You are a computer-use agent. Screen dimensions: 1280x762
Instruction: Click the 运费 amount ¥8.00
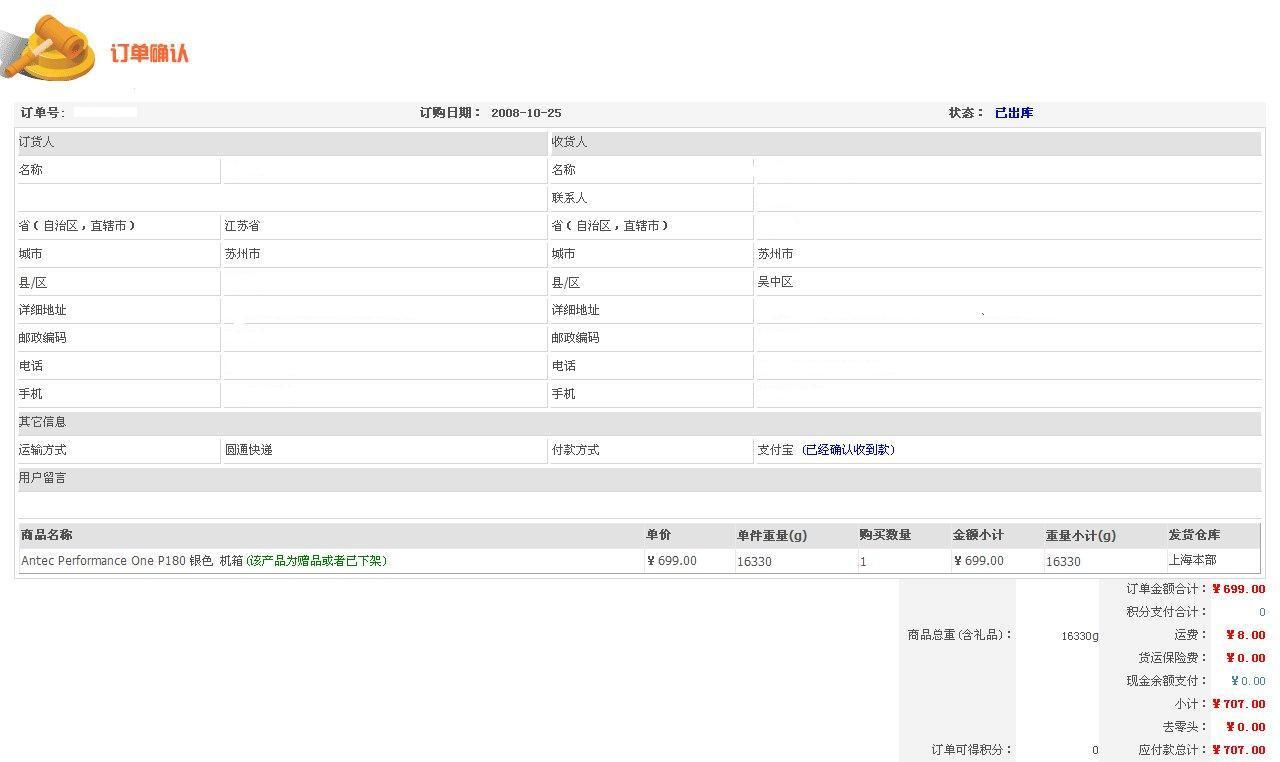tap(1245, 635)
